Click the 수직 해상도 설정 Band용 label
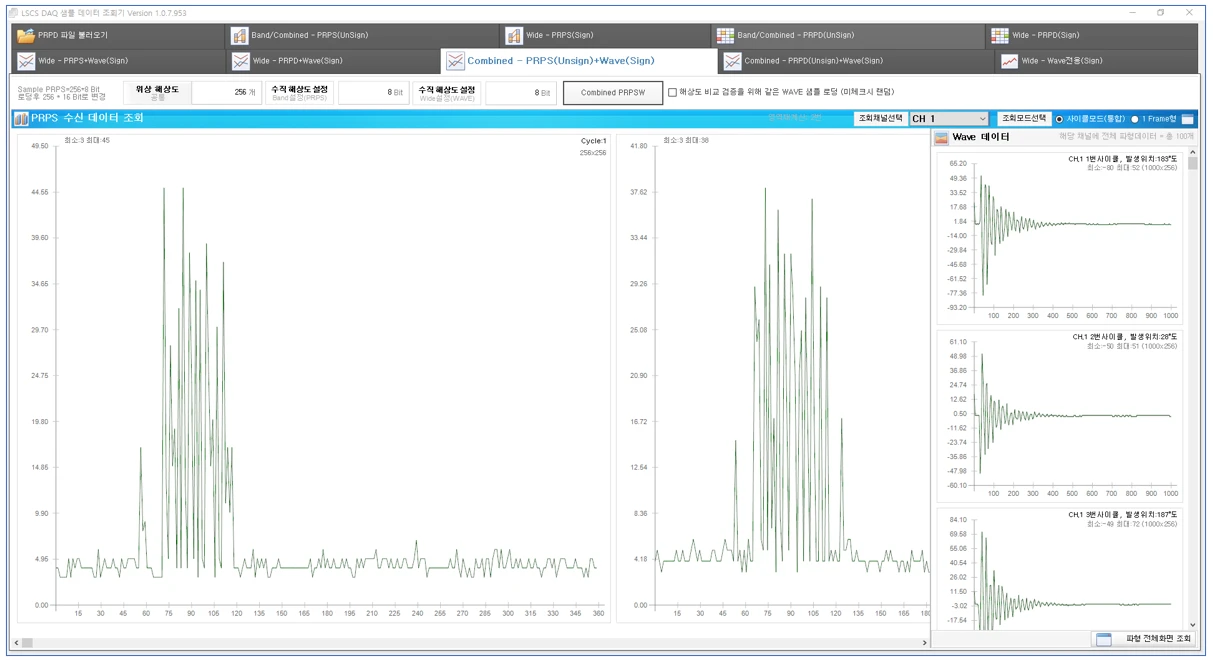The image size is (1213, 661). click(x=300, y=93)
